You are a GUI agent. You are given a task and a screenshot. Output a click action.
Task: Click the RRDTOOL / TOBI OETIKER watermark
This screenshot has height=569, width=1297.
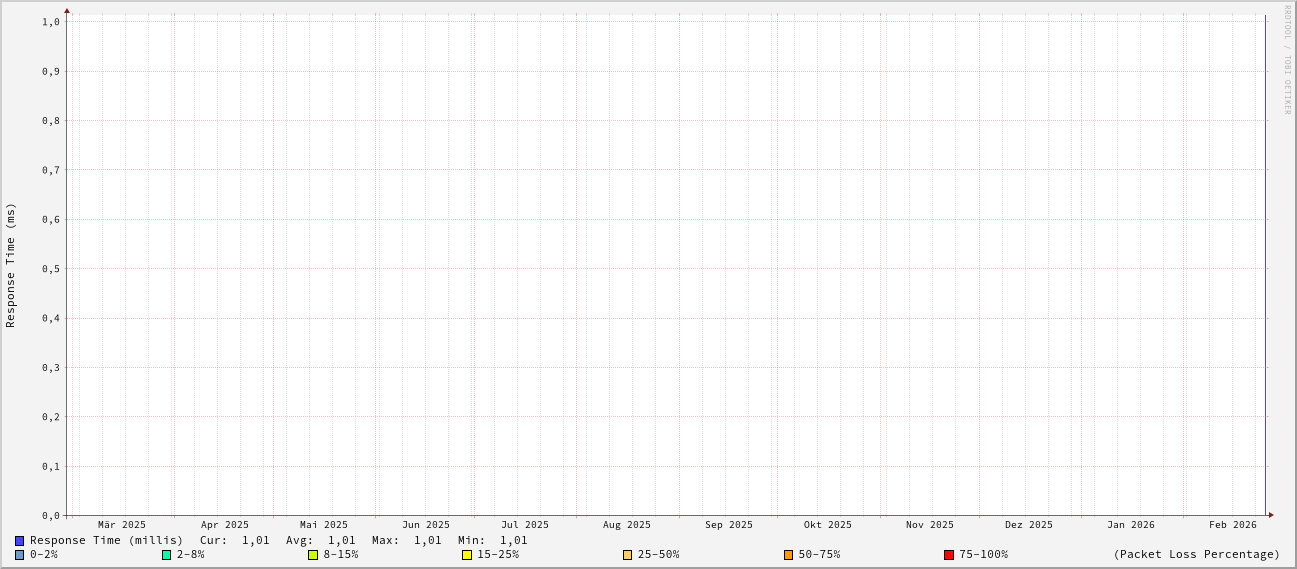[x=1288, y=60]
